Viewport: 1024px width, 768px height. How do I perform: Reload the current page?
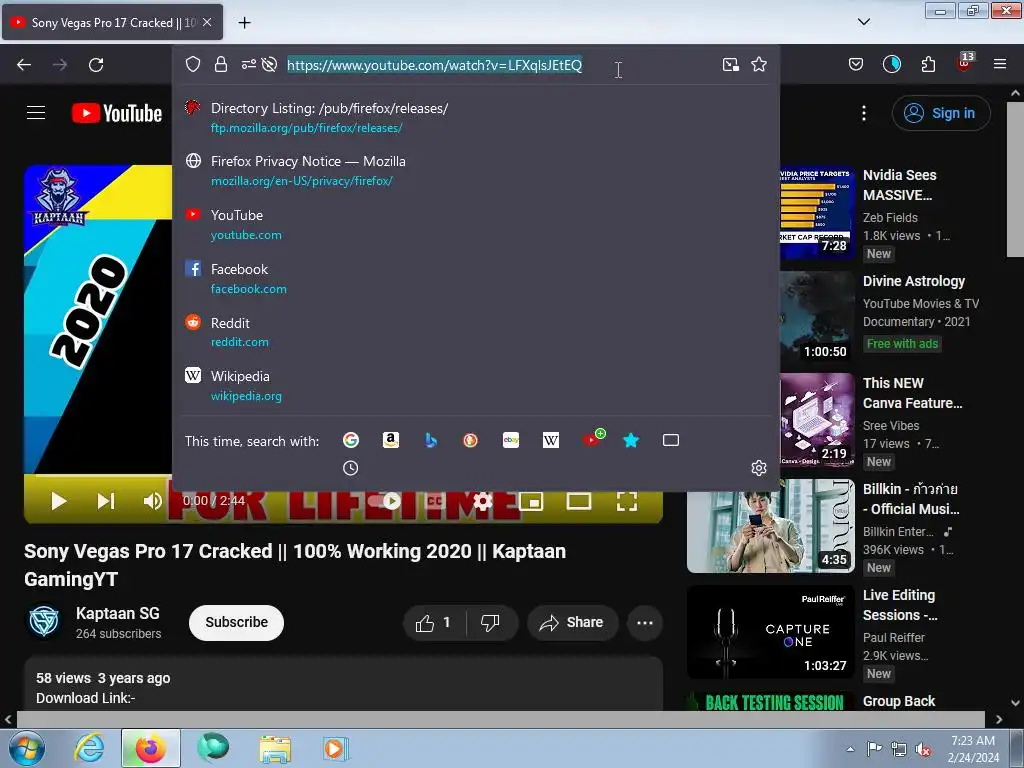[x=96, y=65]
